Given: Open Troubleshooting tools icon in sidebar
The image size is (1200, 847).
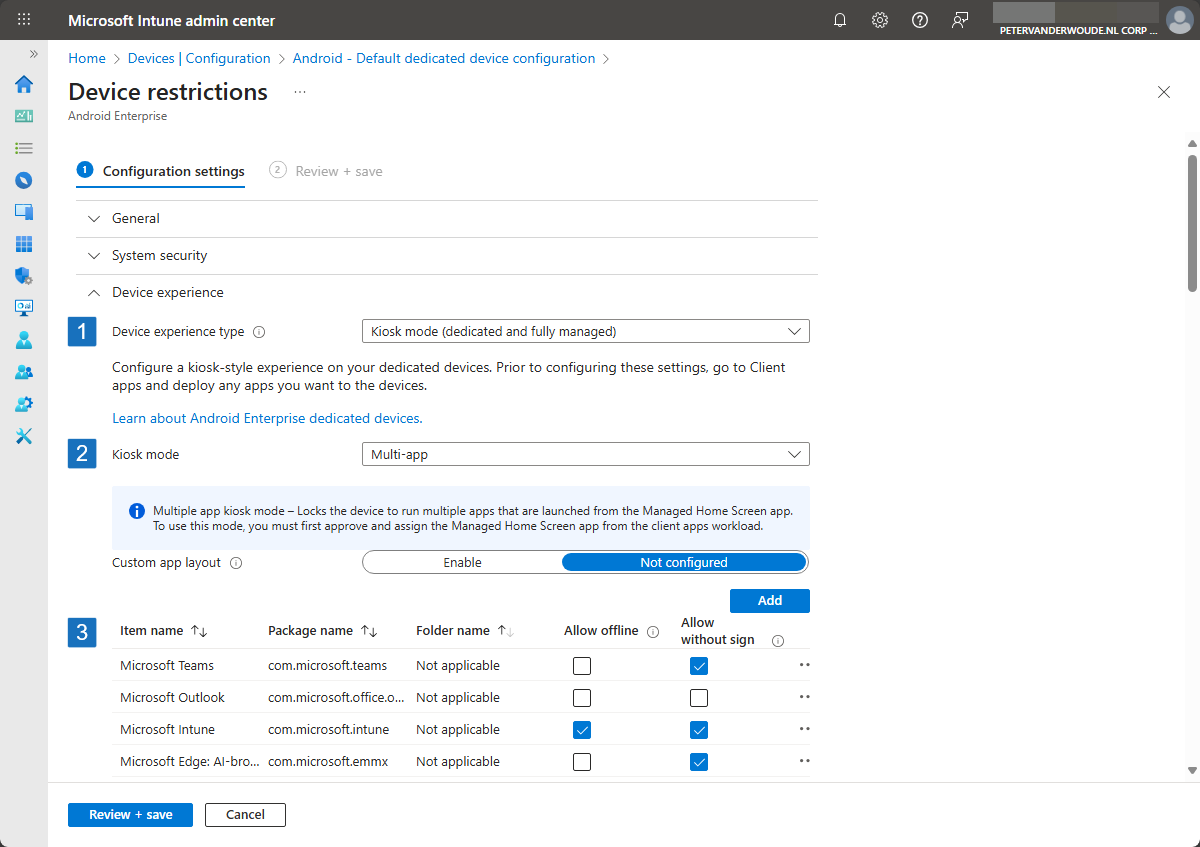Looking at the screenshot, I should 24,436.
